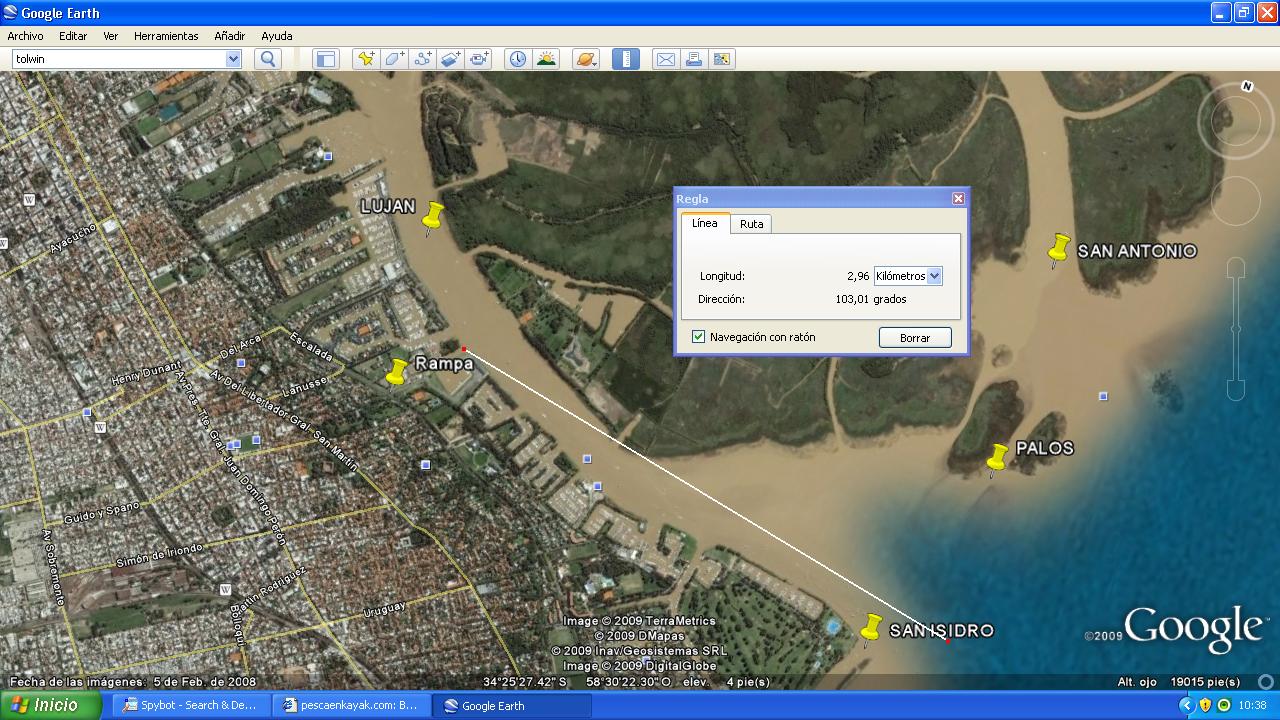Viewport: 1280px width, 720px height.
Task: Select the red start point of the ruler line
Action: [x=464, y=349]
